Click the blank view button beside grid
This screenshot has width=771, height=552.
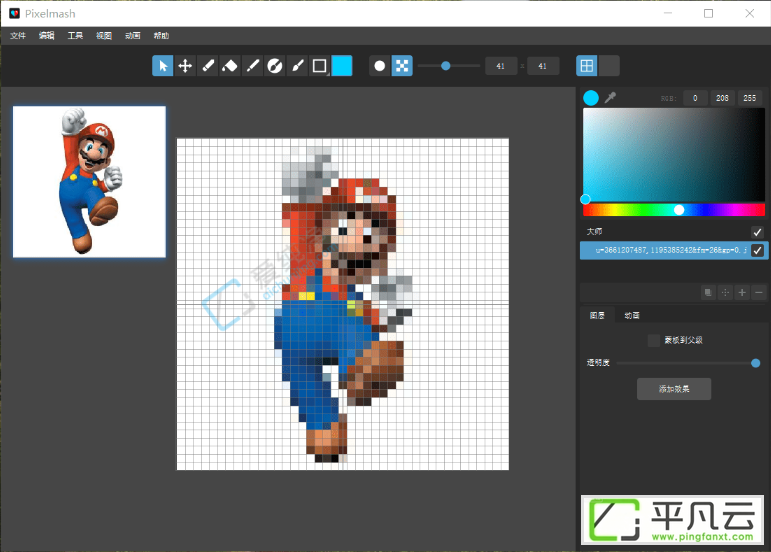coord(609,66)
